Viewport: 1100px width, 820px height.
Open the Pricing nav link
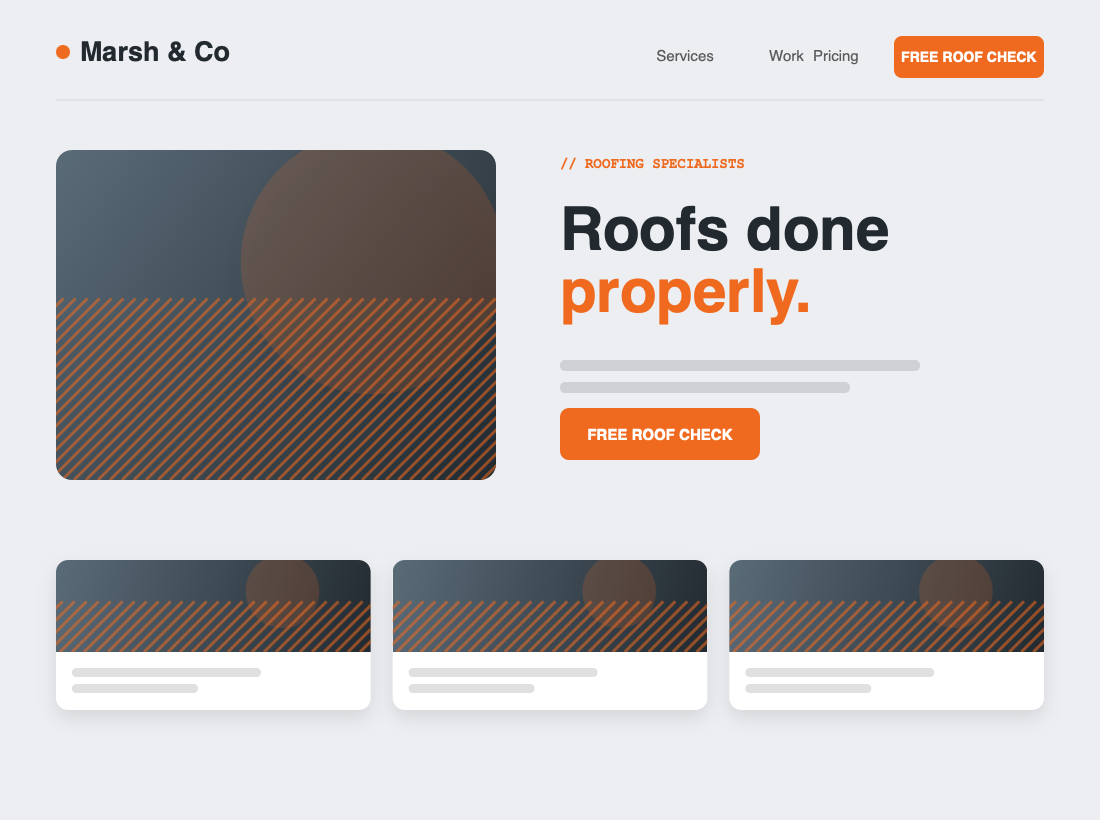[x=836, y=56]
